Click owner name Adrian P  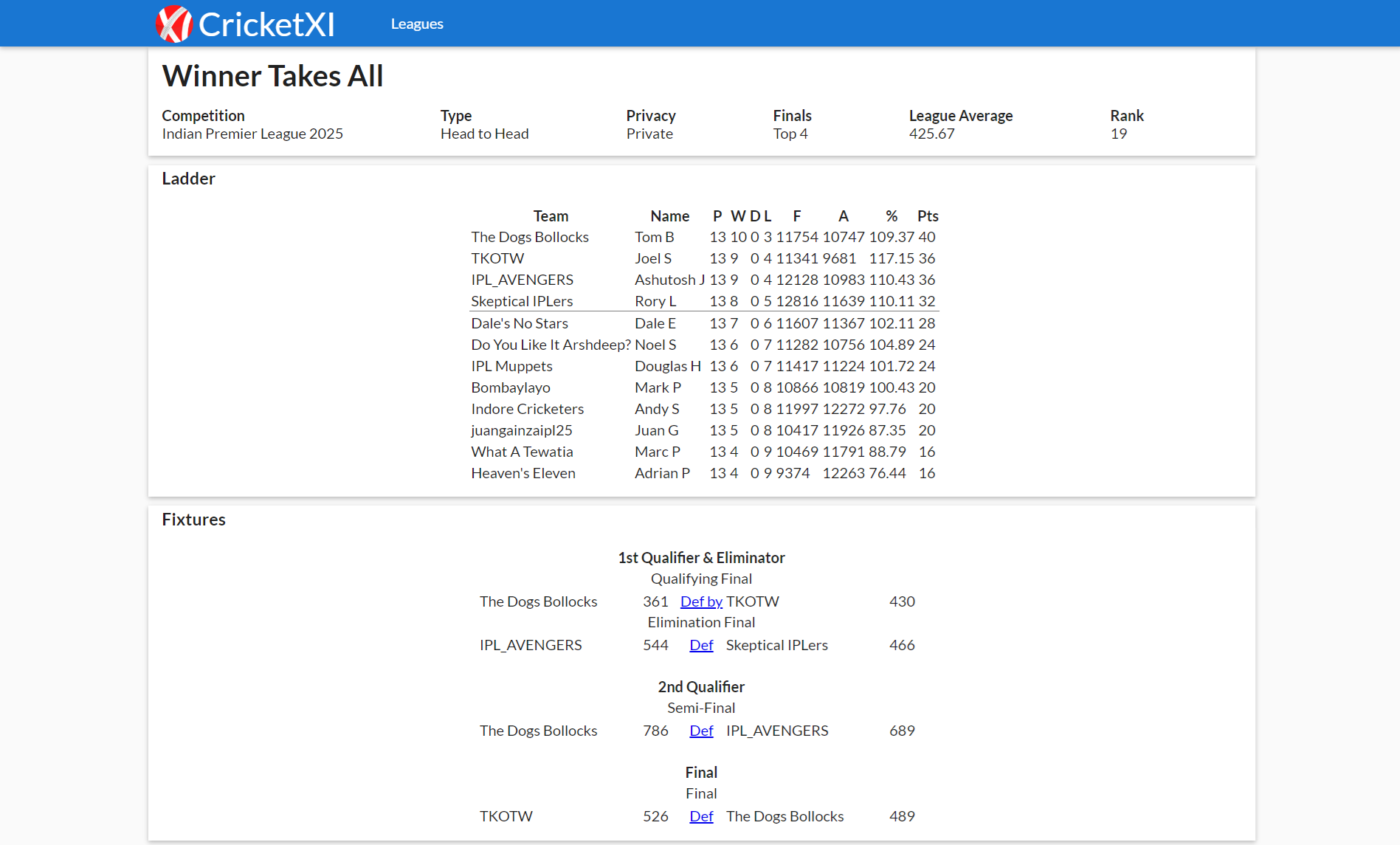tap(662, 473)
